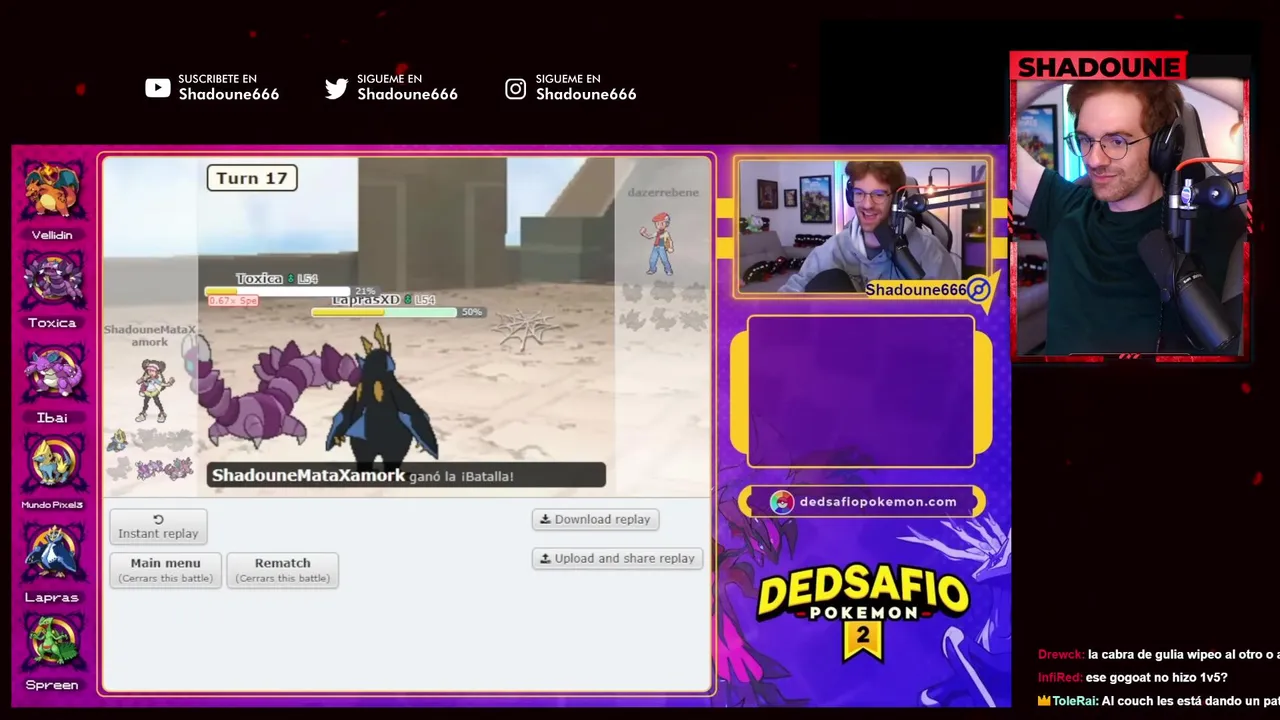
Task: Click the 0.67x Spe status label
Action: [x=233, y=301]
